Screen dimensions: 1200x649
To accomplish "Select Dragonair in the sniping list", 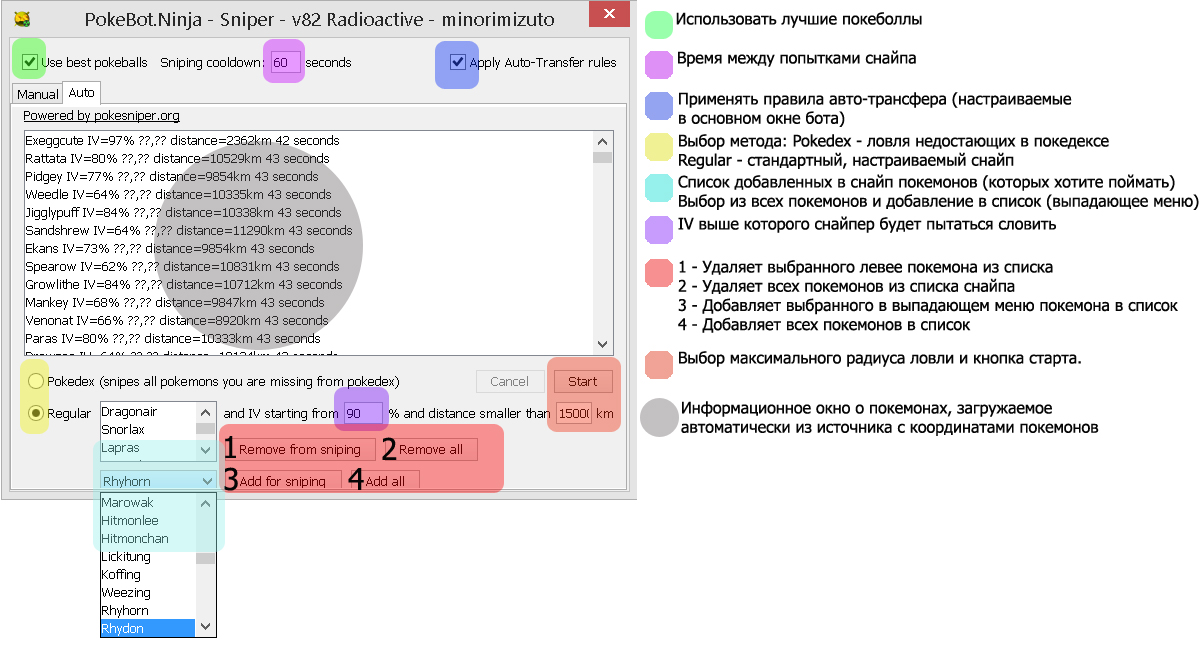I will tap(148, 411).
